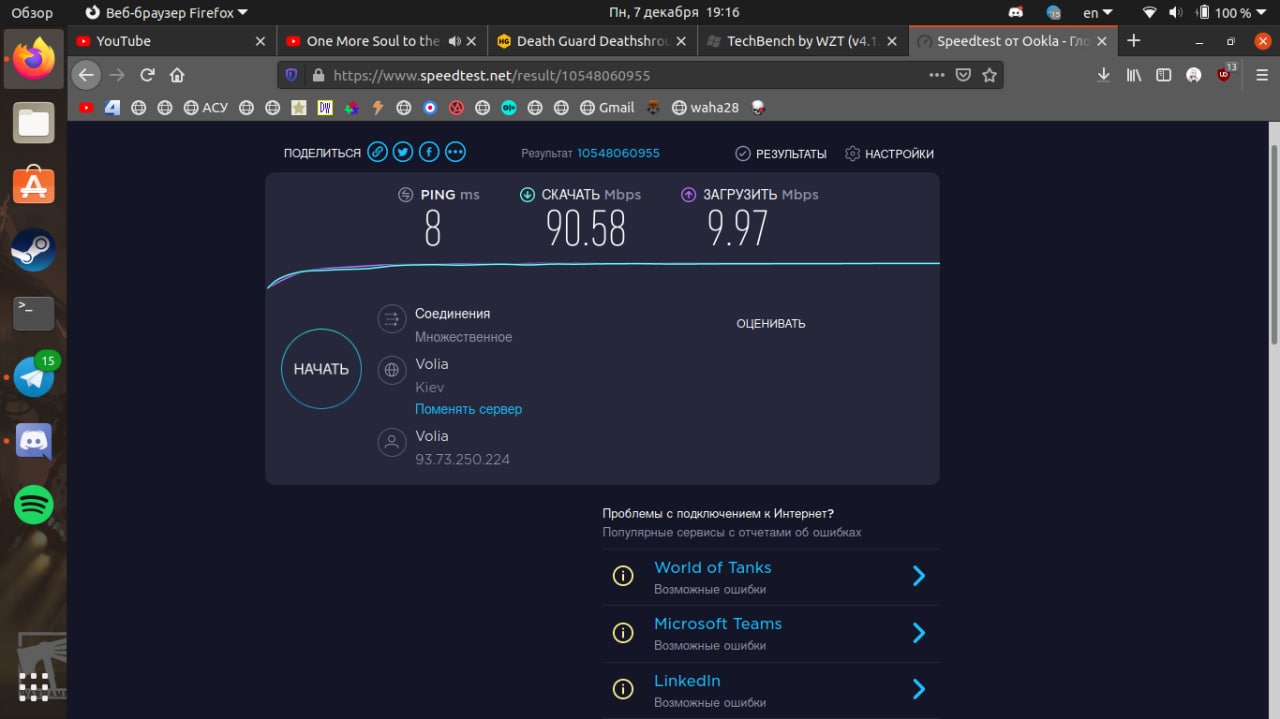Open Telegram with 15 unread badge
The width and height of the screenshot is (1280, 719).
[34, 377]
